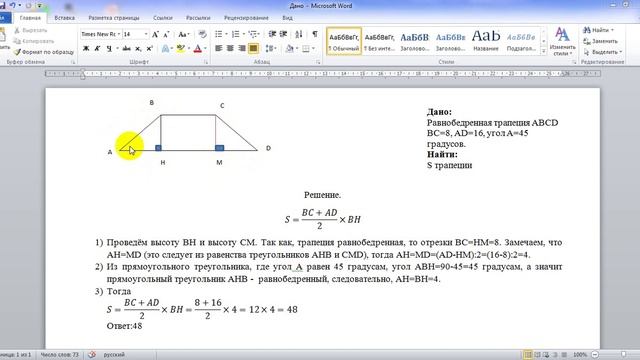Open line spacing options

(x=270, y=49)
